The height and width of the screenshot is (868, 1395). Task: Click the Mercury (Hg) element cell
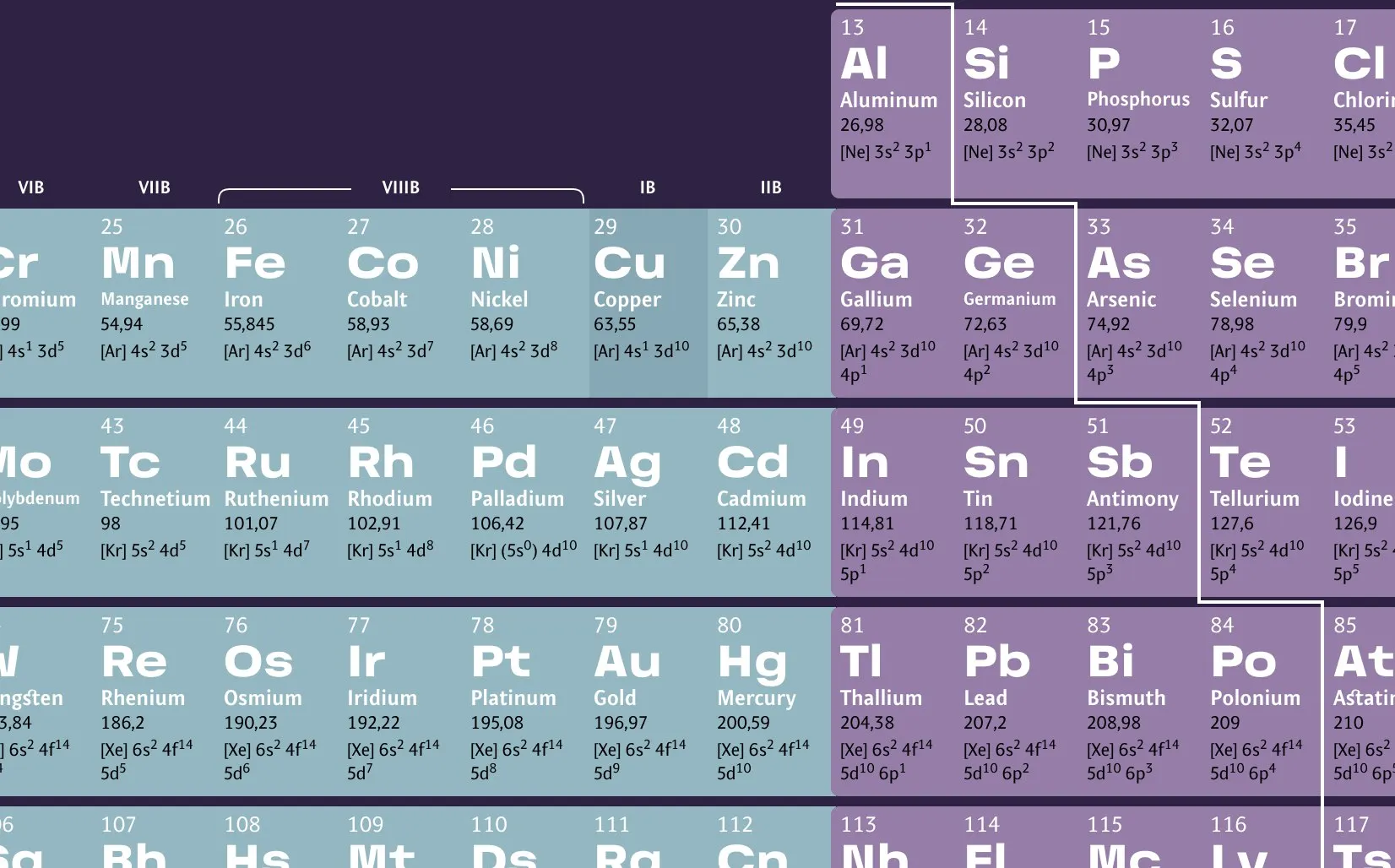(x=769, y=701)
